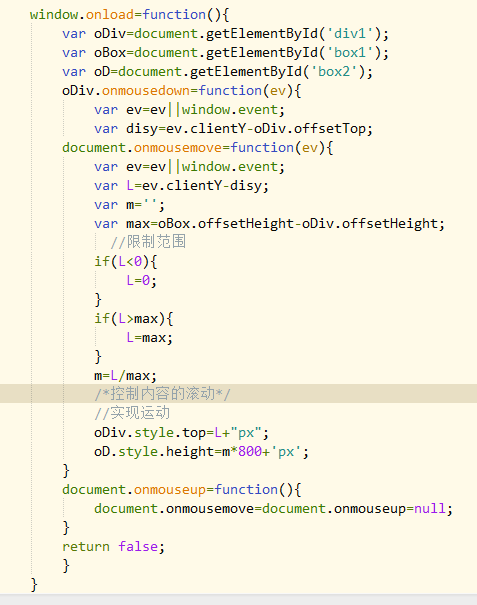477x605 pixels.
Task: Place cursor on document.onmouseup=function(){ line
Action: (182, 490)
